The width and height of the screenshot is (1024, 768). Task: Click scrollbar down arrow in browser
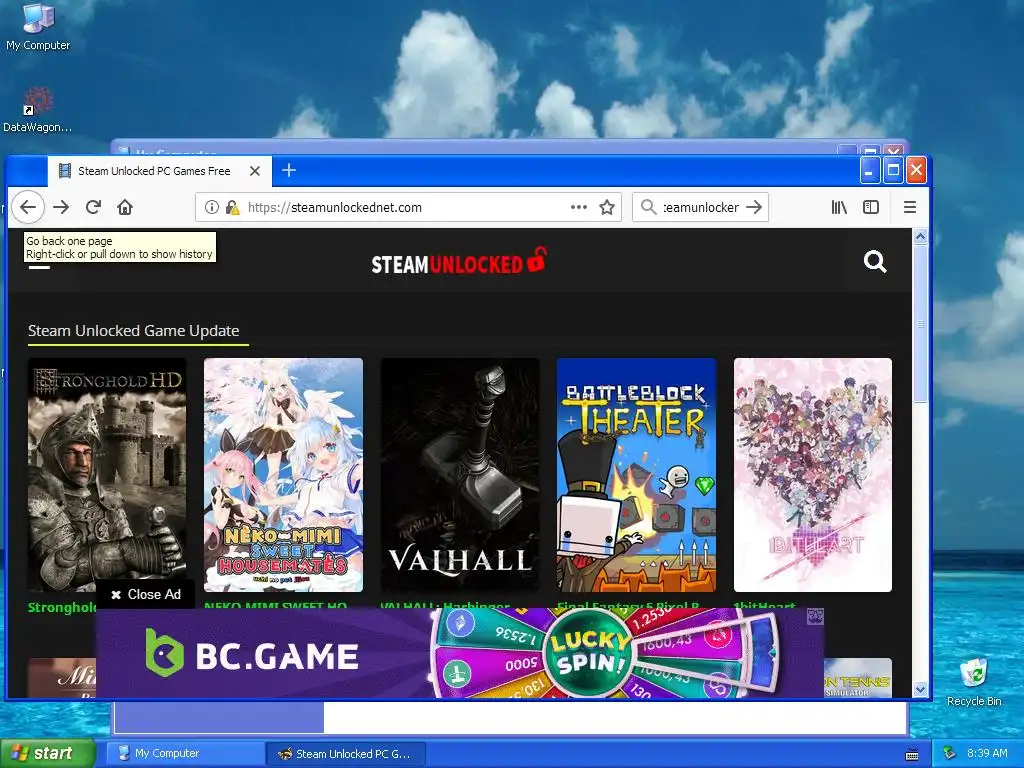click(920, 689)
